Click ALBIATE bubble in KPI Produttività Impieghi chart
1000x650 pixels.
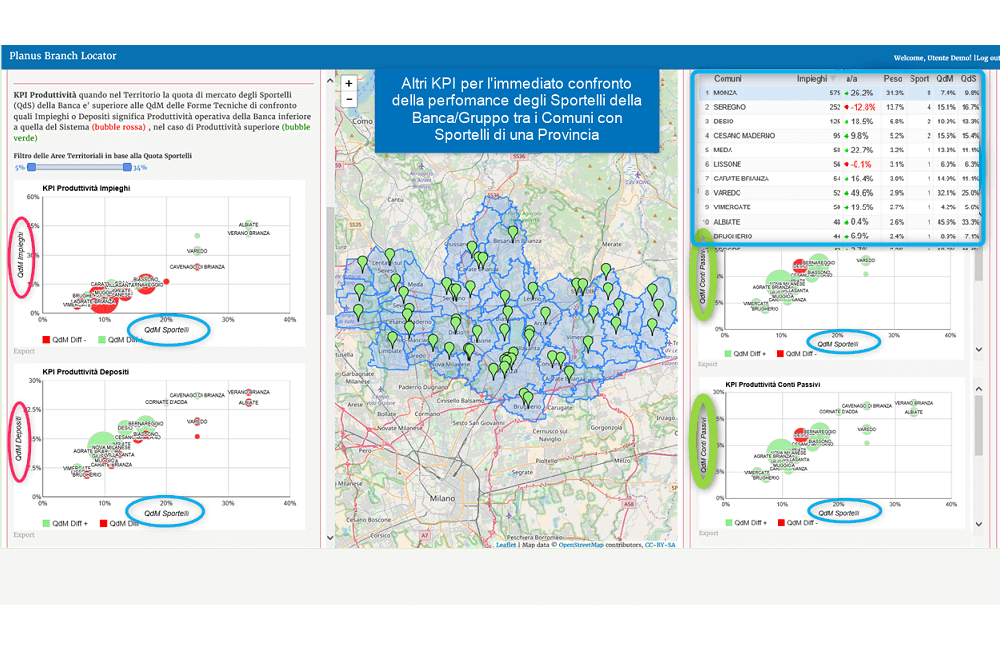(249, 225)
